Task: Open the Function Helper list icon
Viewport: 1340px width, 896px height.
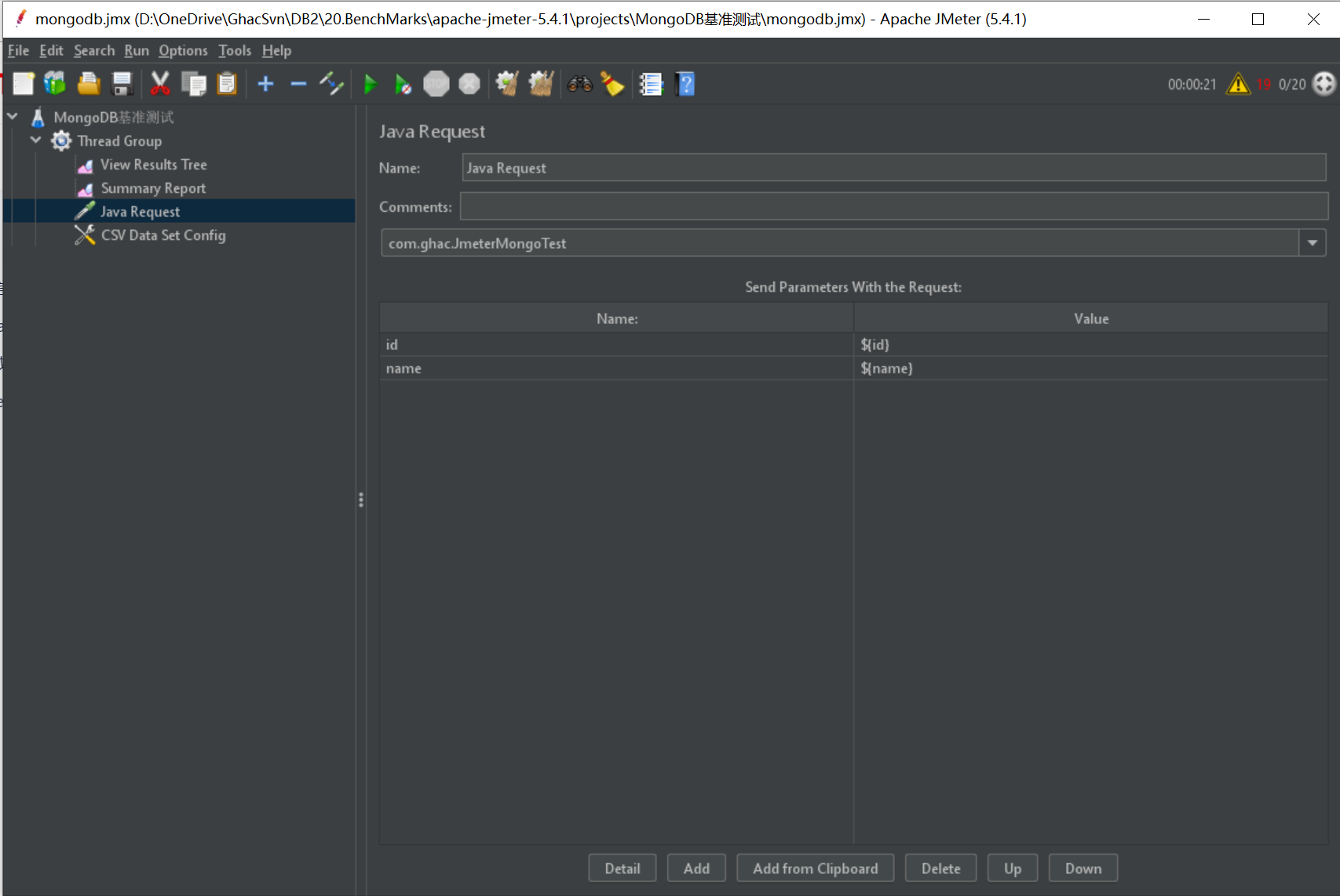Action: click(x=651, y=83)
